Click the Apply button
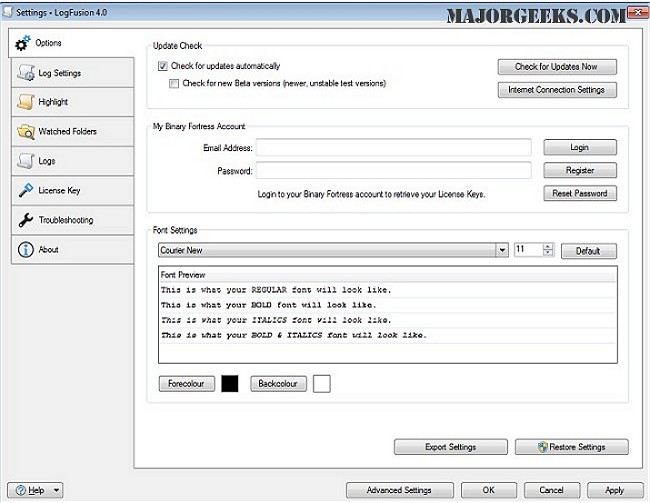The image size is (650, 503). (x=615, y=490)
